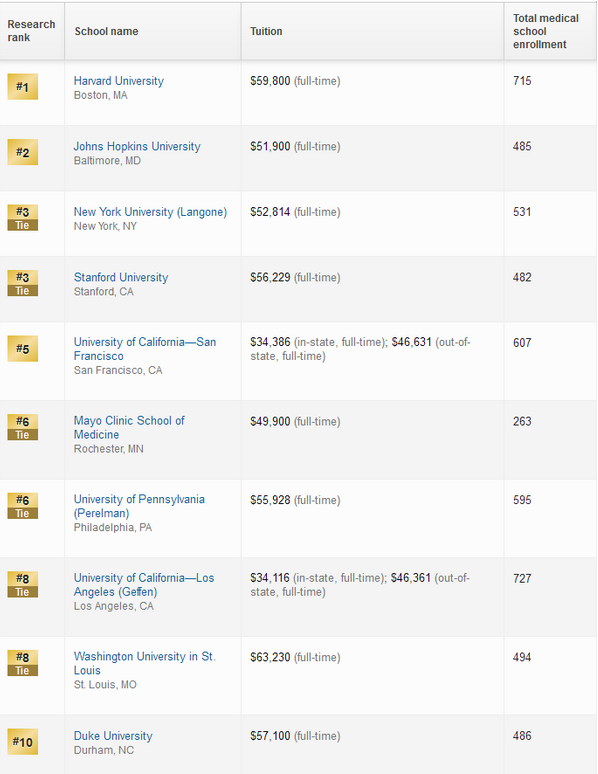Click the #10 gold rank badge
The image size is (598, 774).
coord(23,742)
